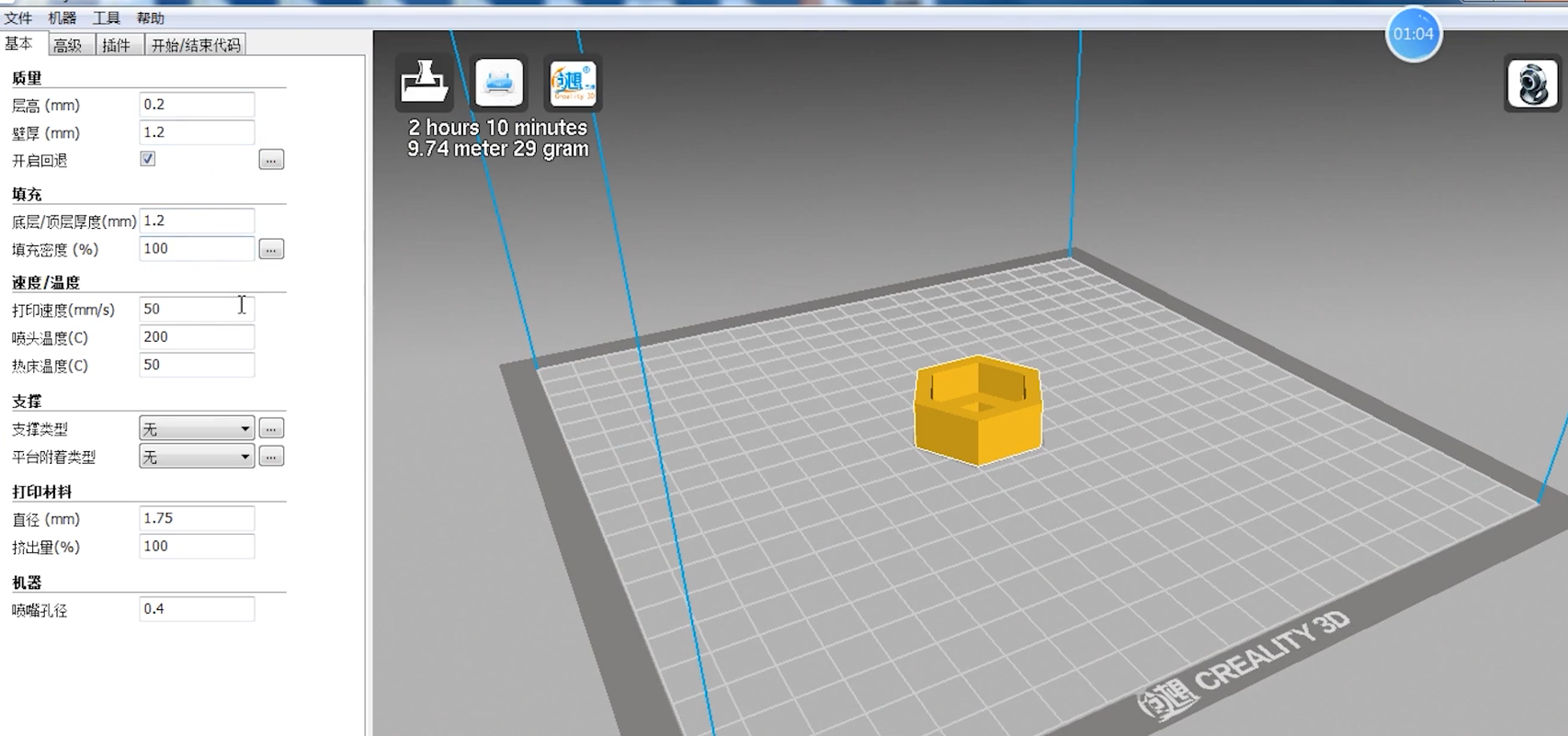This screenshot has height=736, width=1568.
Task: Click the 喷嘴孔径 nozzle size field
Action: click(x=196, y=609)
